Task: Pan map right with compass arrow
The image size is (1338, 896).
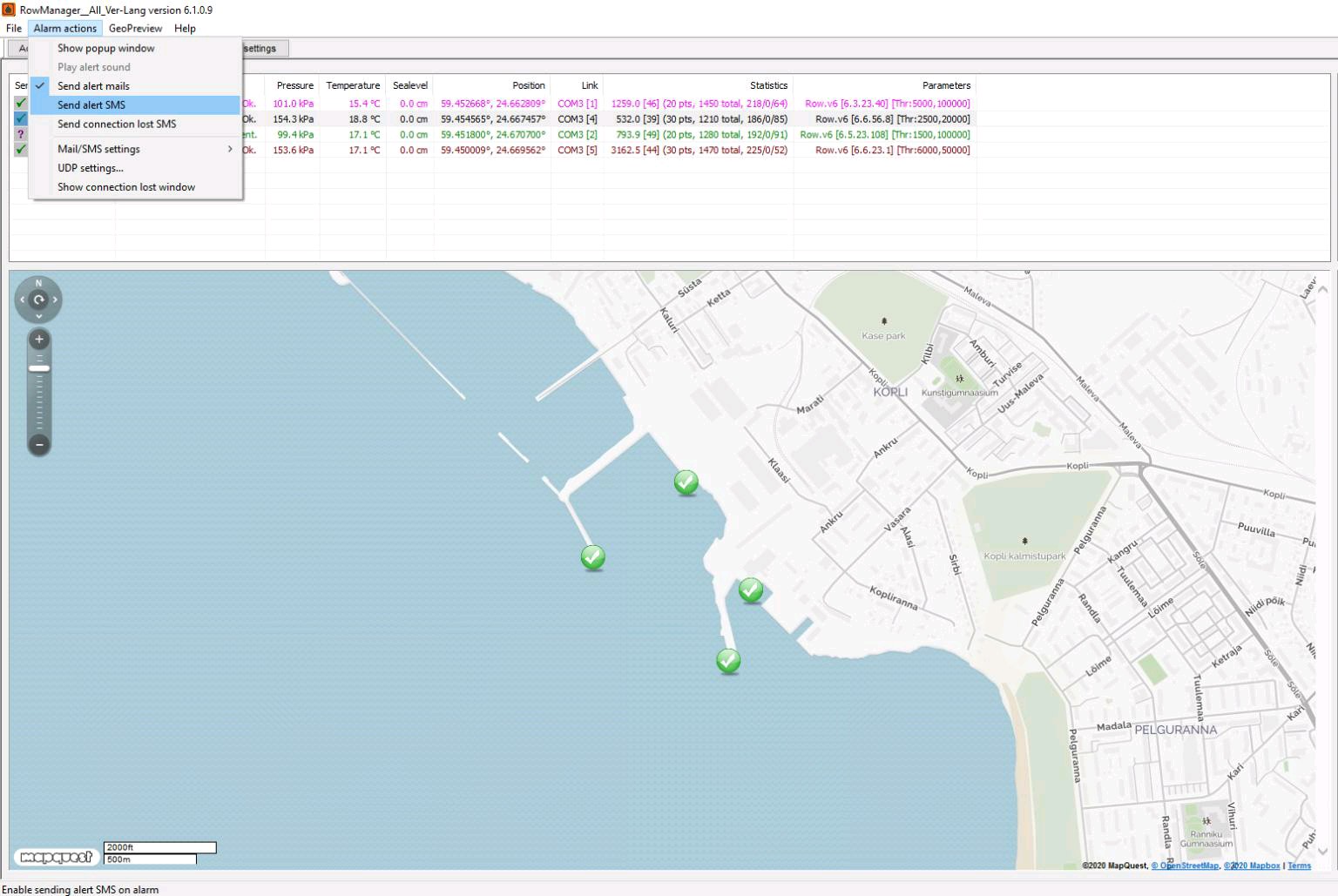Action: click(x=55, y=300)
